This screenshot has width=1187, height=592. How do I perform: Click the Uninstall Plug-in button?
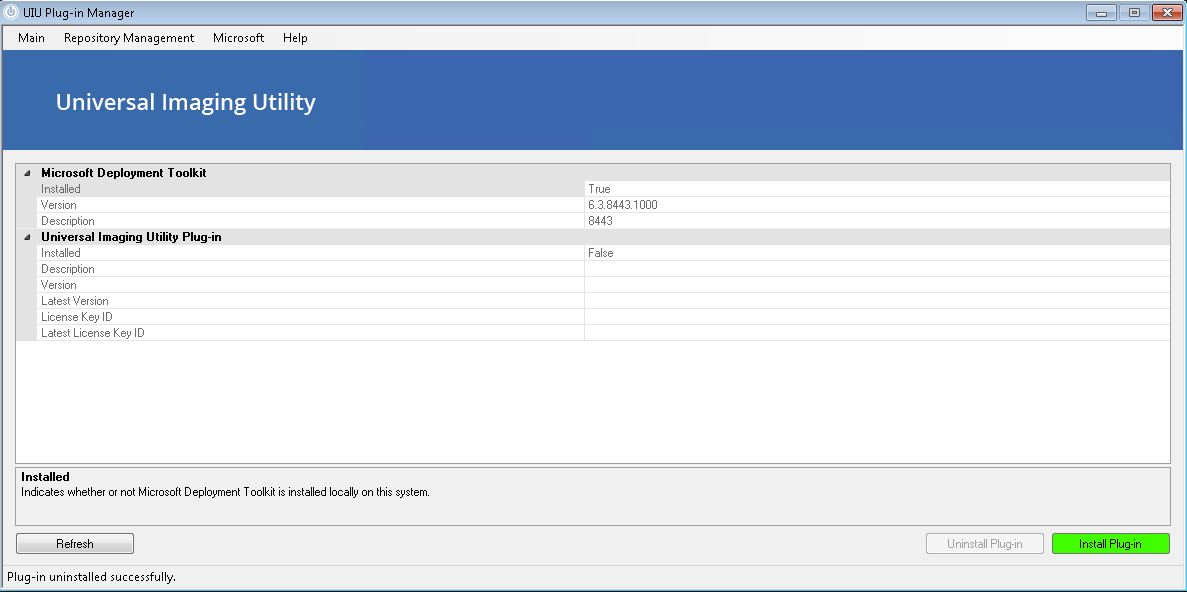pos(984,544)
